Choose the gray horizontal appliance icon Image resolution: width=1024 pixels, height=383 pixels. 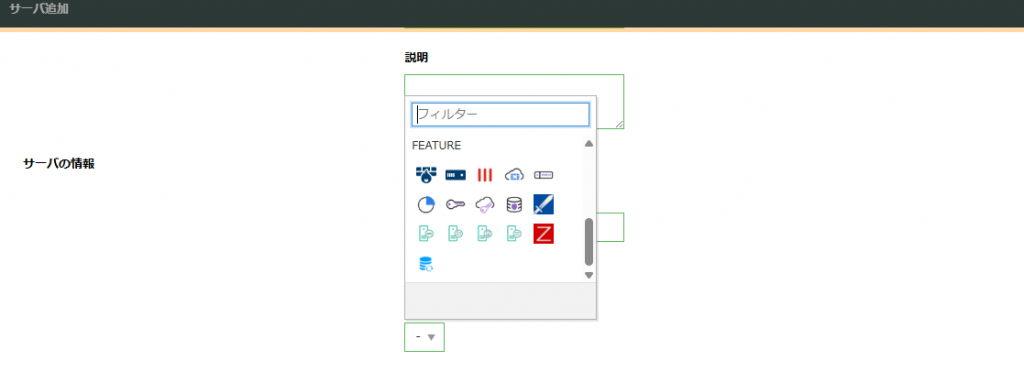[543, 175]
